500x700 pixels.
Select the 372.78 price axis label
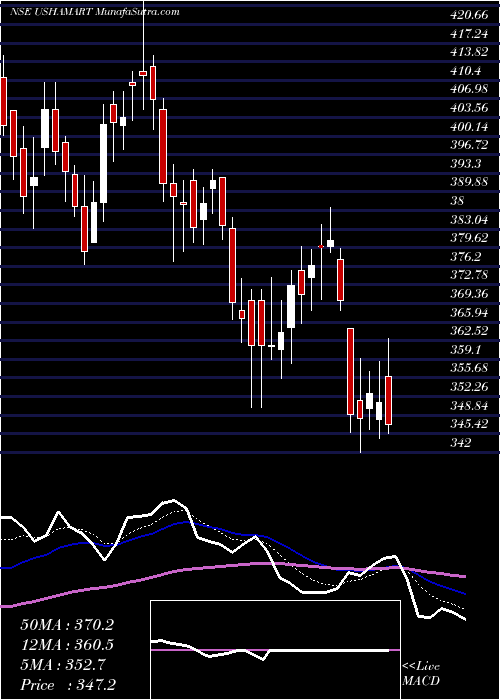(468, 275)
